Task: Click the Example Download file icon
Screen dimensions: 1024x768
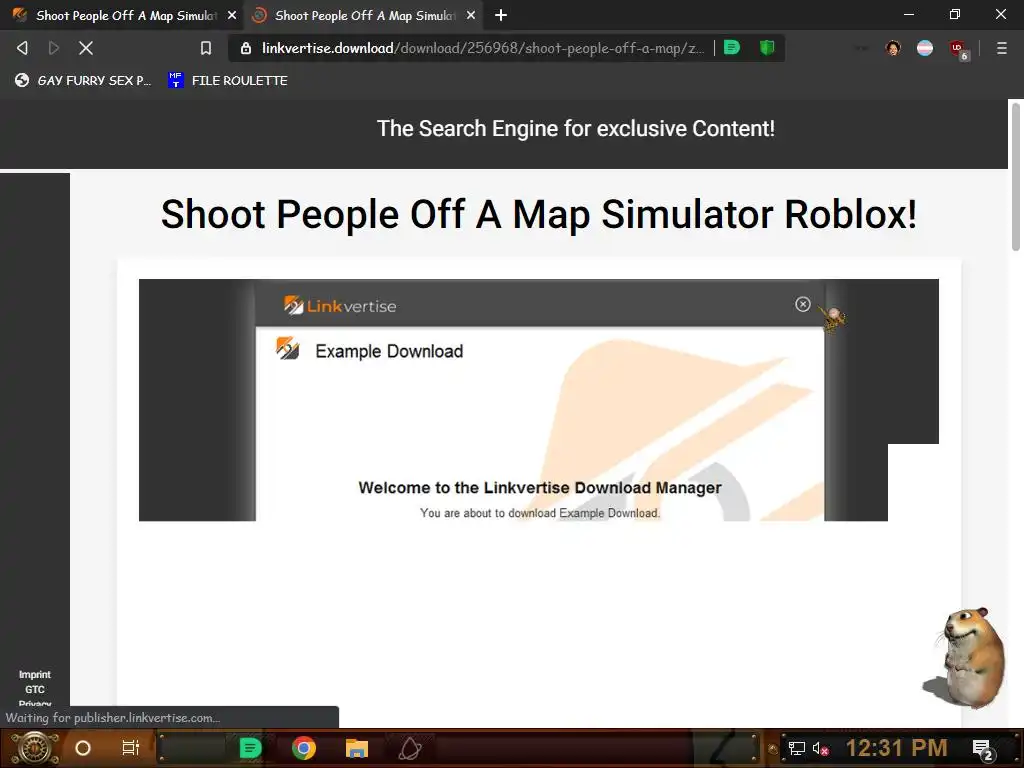Action: tap(287, 349)
